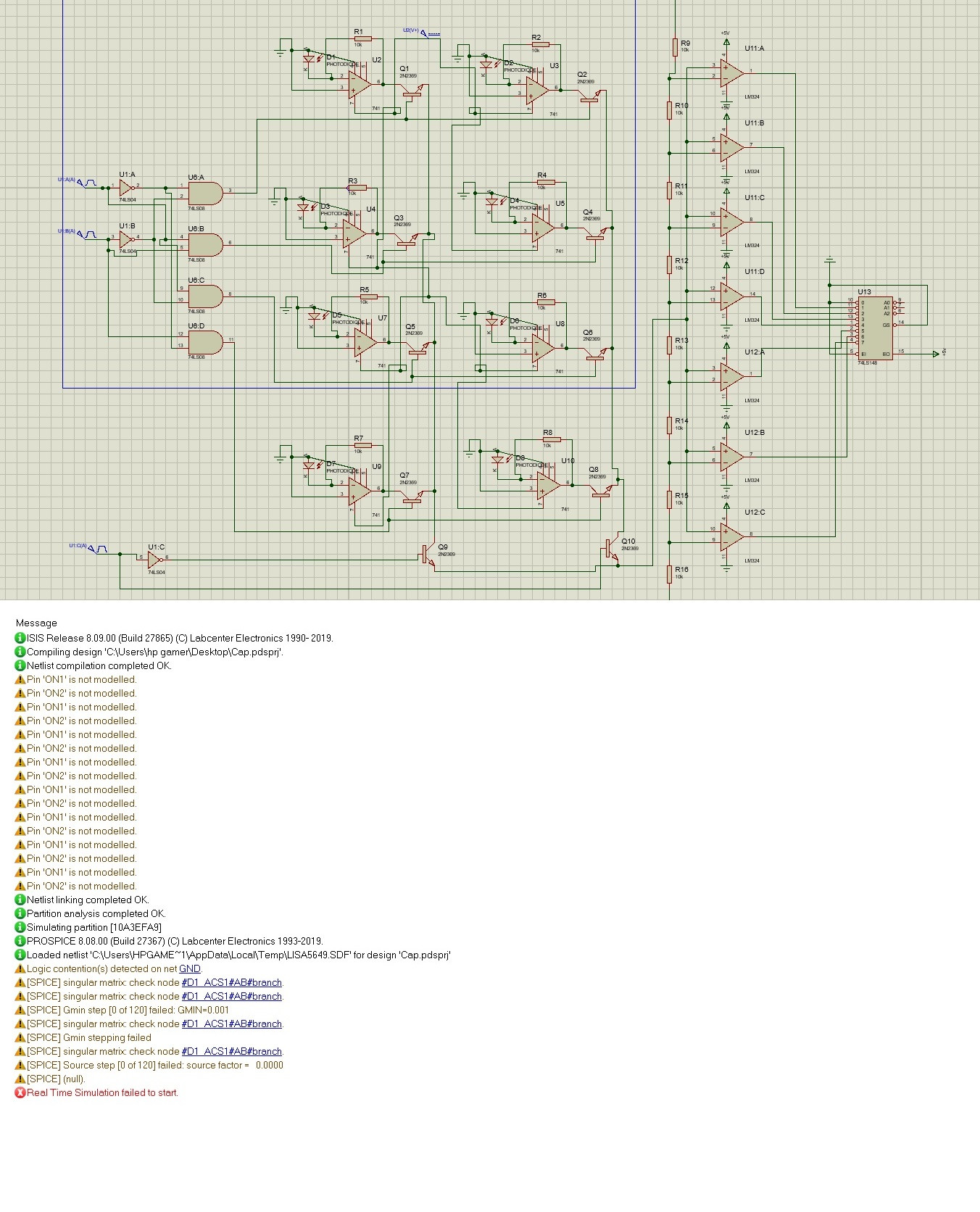Select 'Partition analysis completed OK.' message

pos(96,913)
